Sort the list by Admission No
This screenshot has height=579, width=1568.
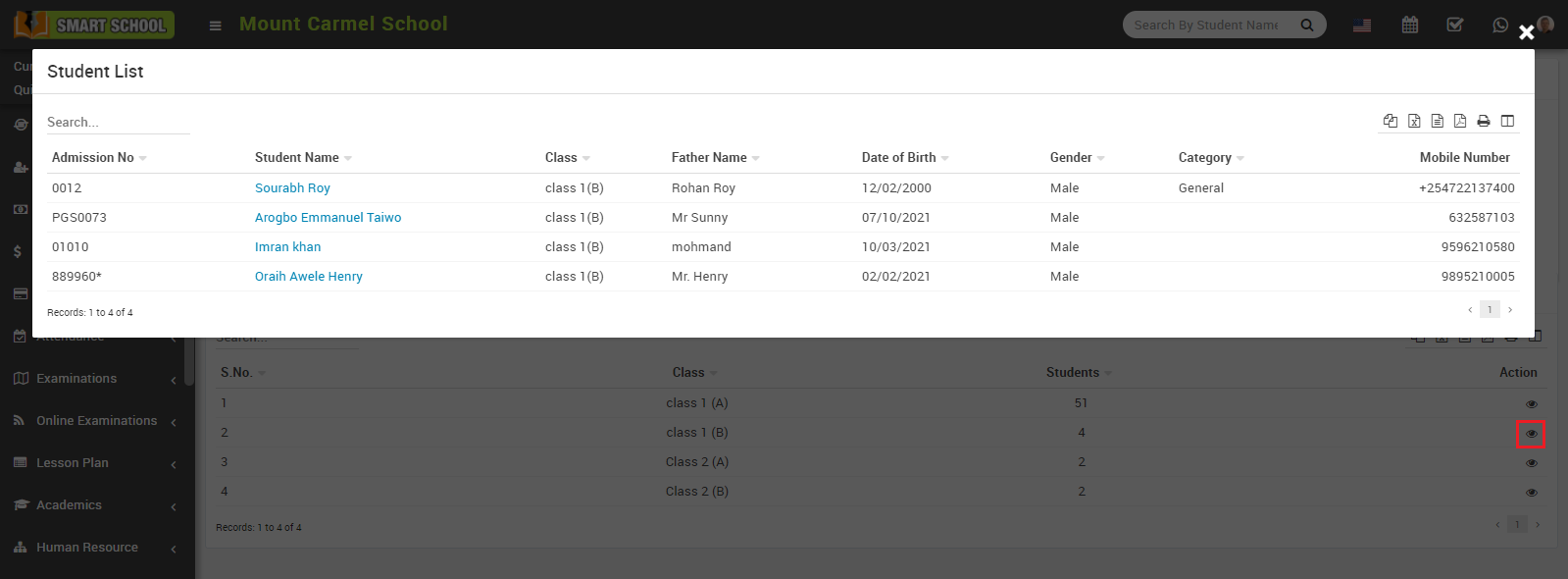[x=93, y=157]
